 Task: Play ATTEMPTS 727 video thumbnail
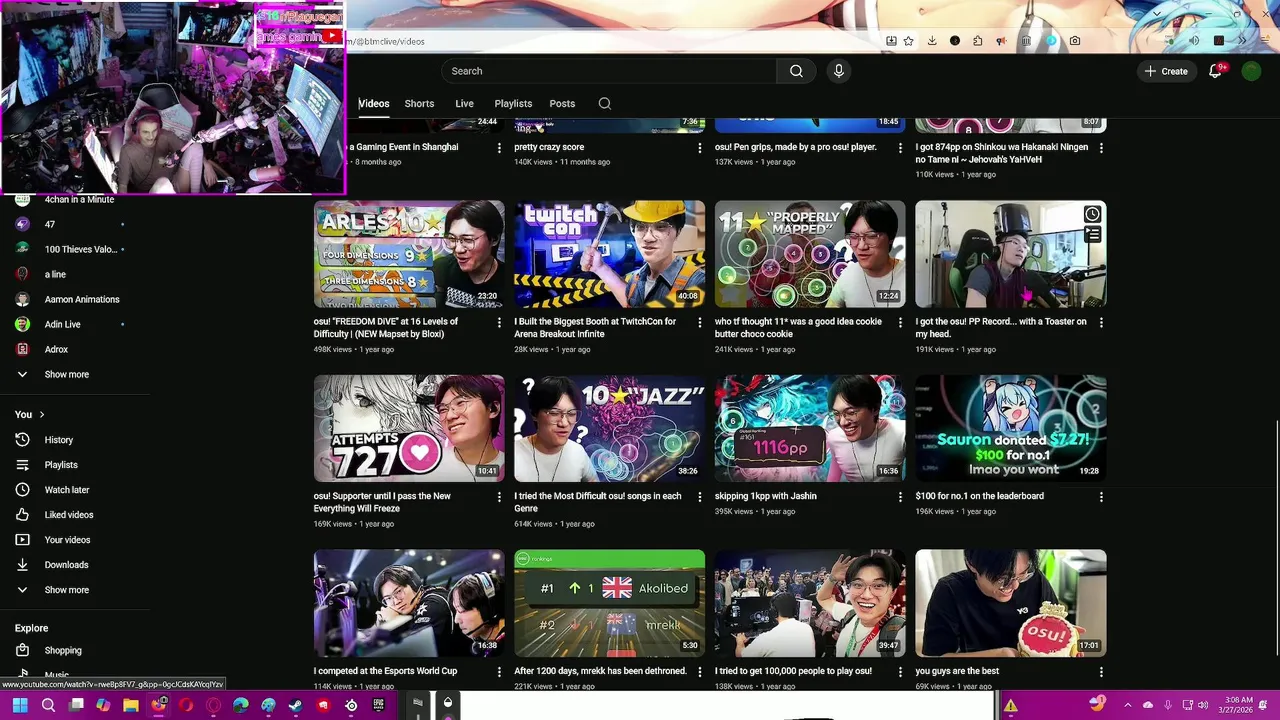[409, 429]
